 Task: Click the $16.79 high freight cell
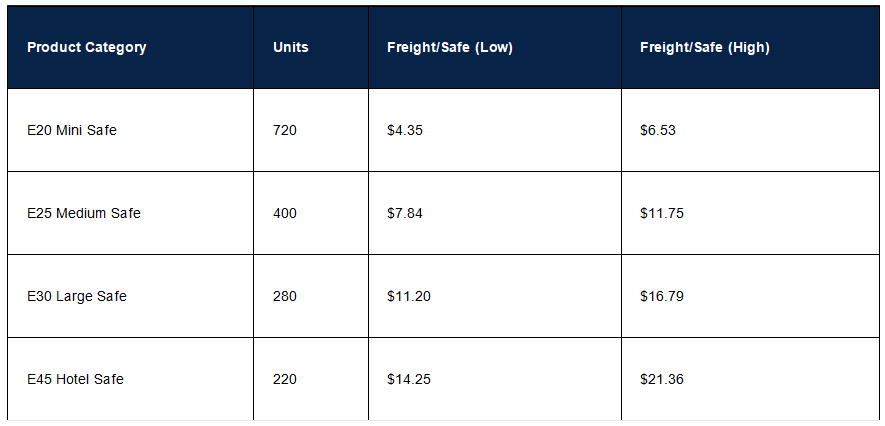pyautogui.click(x=751, y=296)
